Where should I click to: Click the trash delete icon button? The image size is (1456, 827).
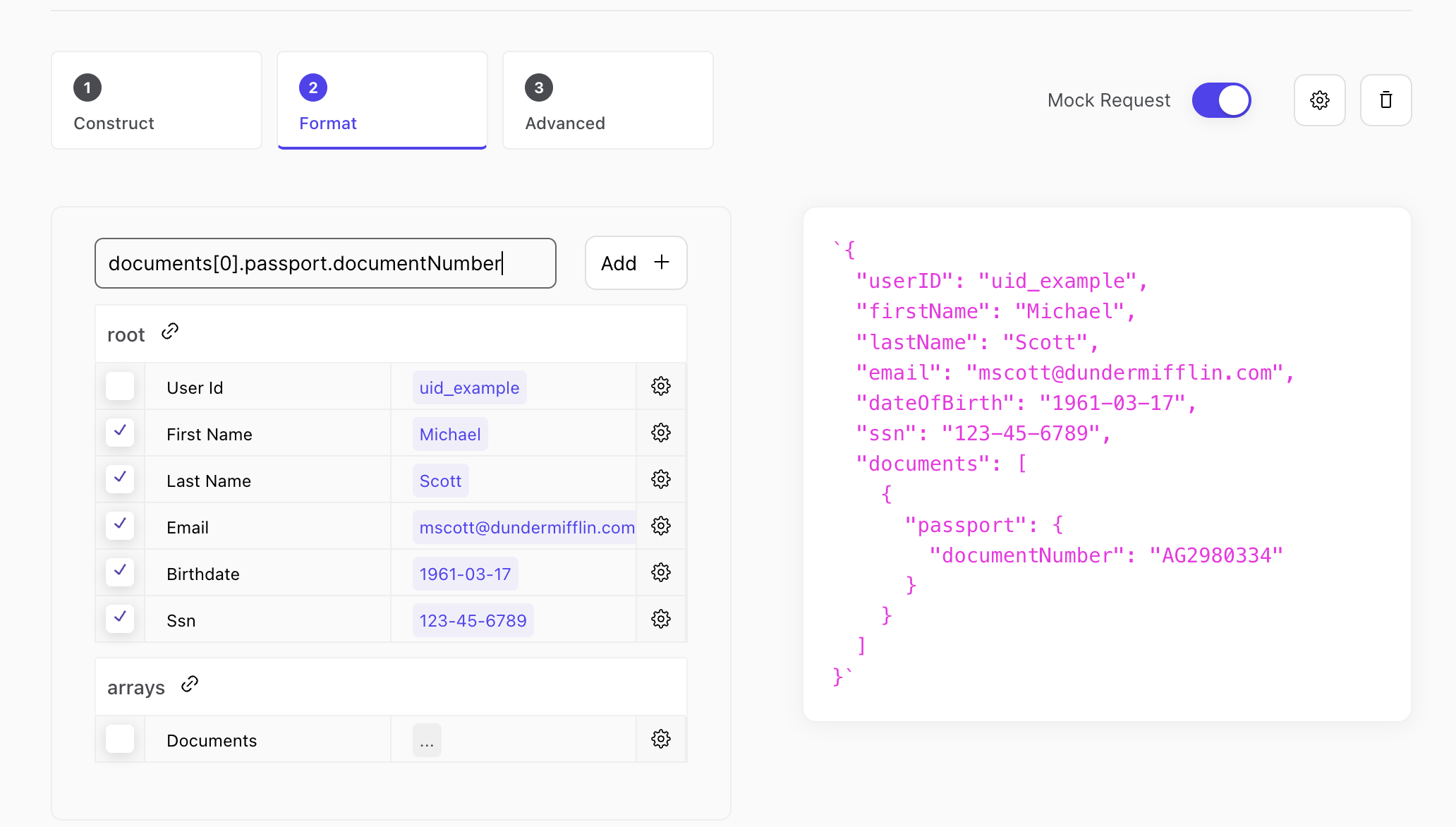click(1385, 100)
